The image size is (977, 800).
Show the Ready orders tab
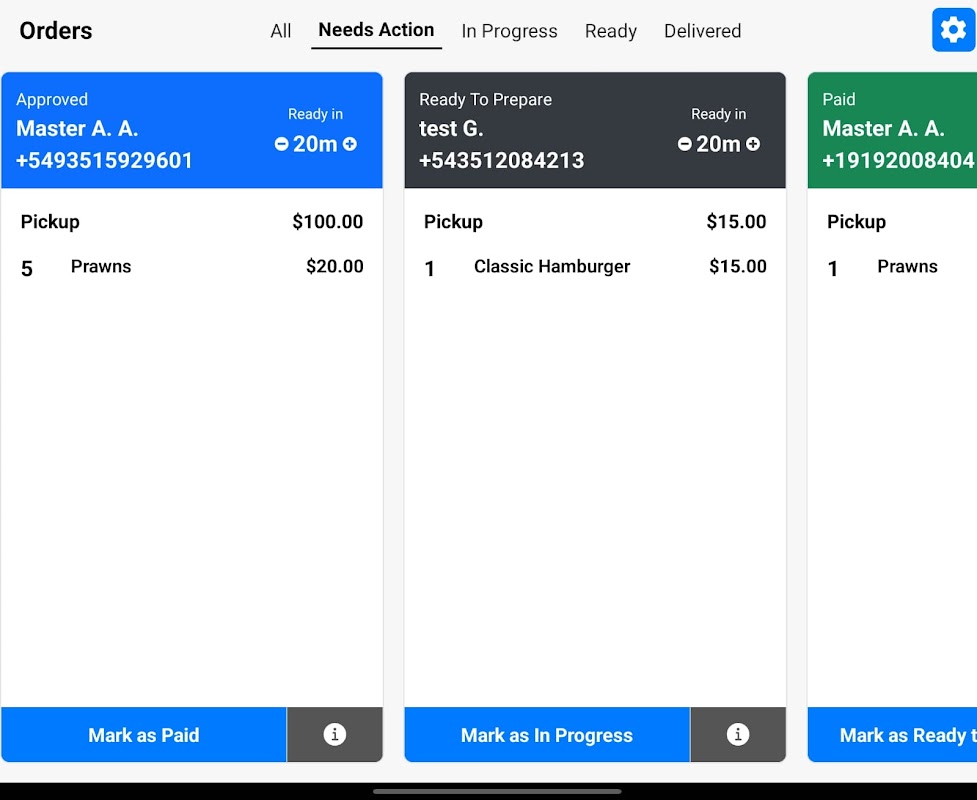point(611,31)
